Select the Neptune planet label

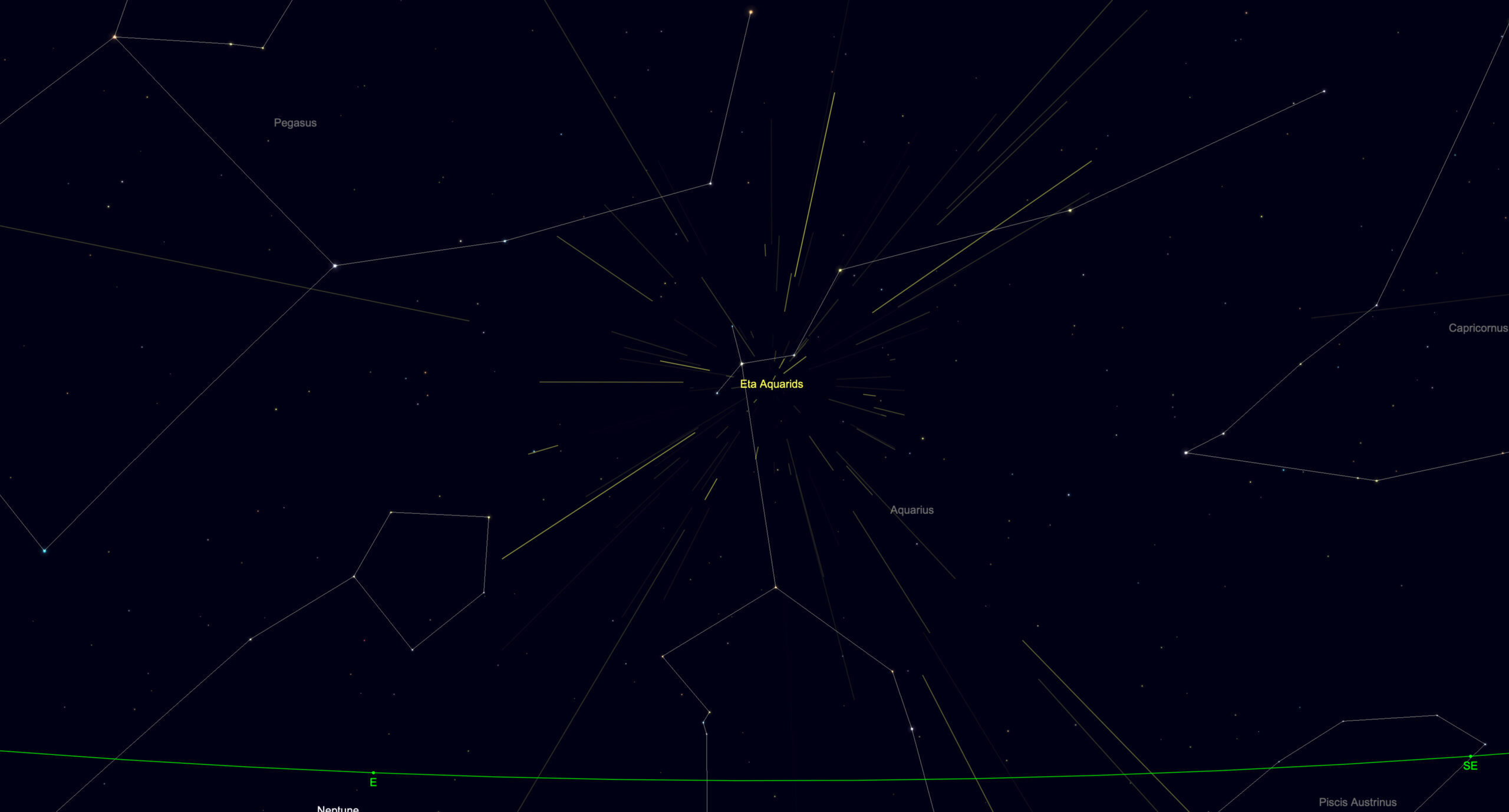338,808
